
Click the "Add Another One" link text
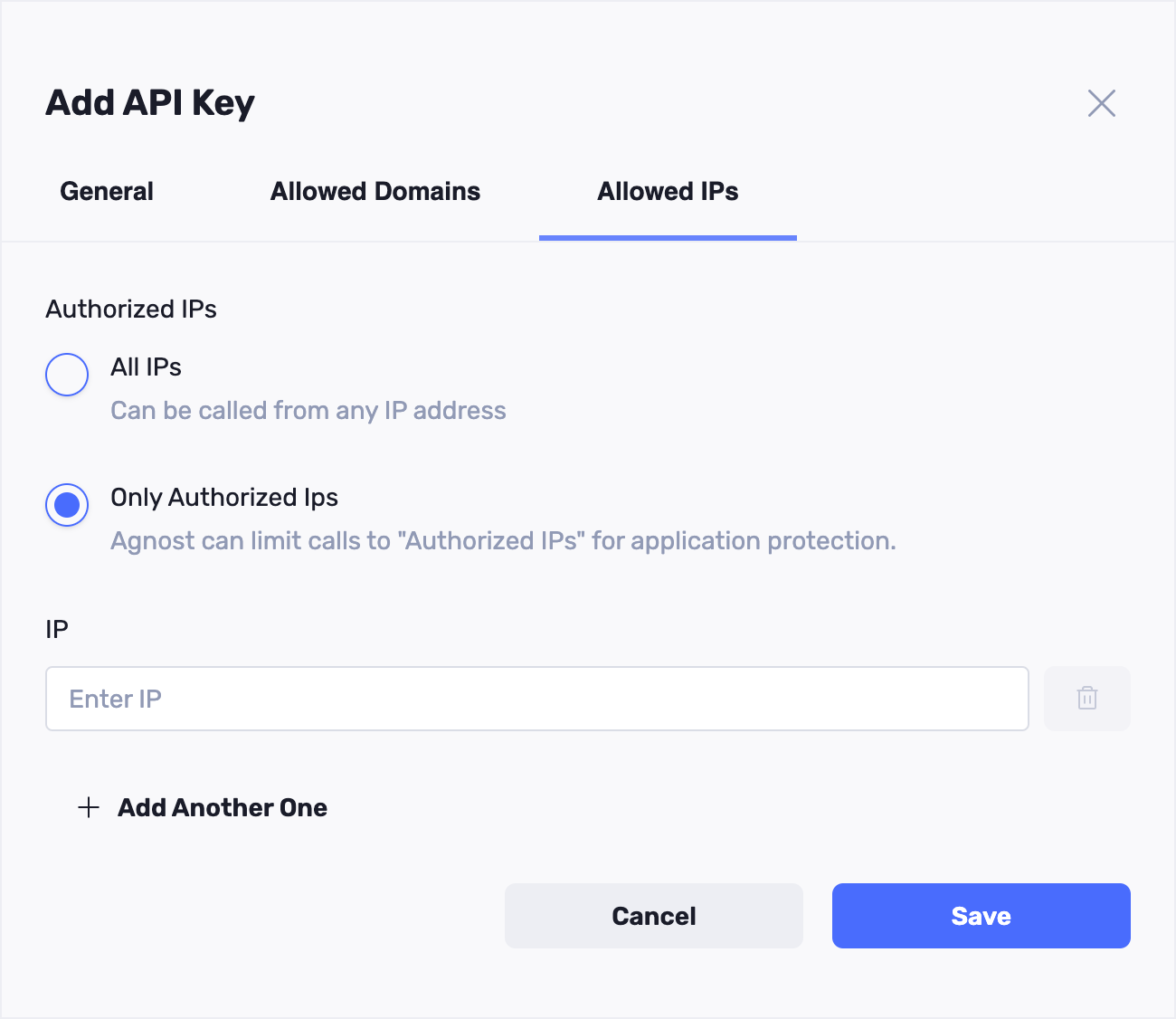coord(223,807)
